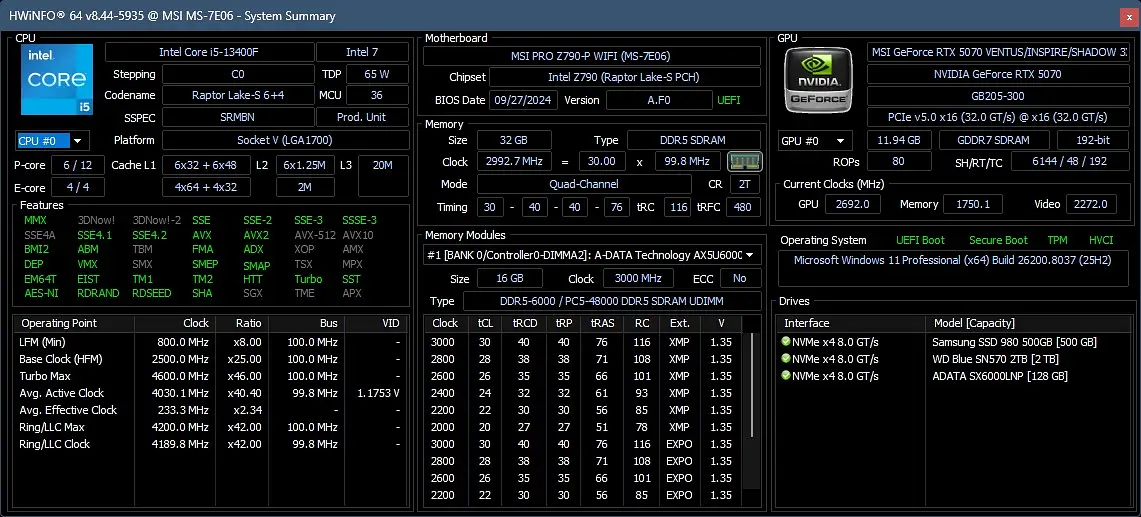Click the Intel Z790 chipset field
The height and width of the screenshot is (517, 1141).
tap(624, 78)
